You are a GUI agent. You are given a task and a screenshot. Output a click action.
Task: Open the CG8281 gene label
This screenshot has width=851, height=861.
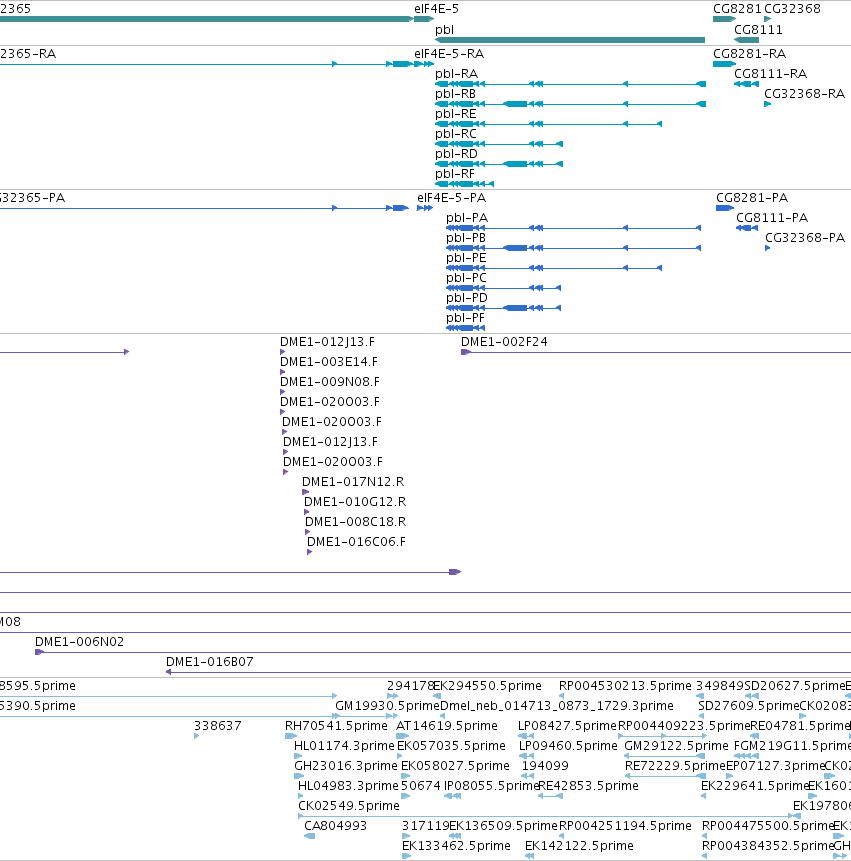pyautogui.click(x=737, y=9)
